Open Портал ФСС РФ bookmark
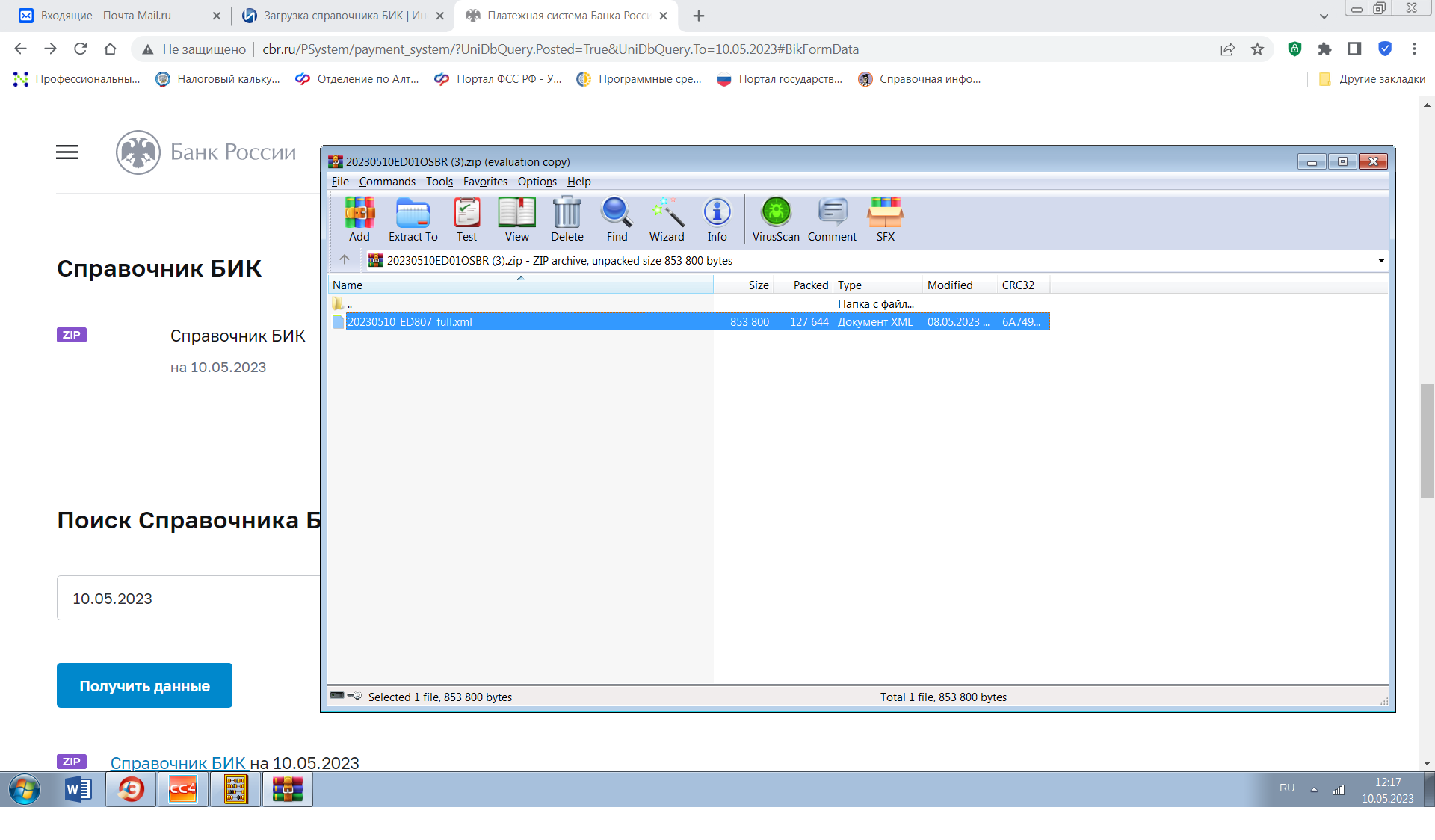Image resolution: width=1435 pixels, height=840 pixels. [x=499, y=79]
